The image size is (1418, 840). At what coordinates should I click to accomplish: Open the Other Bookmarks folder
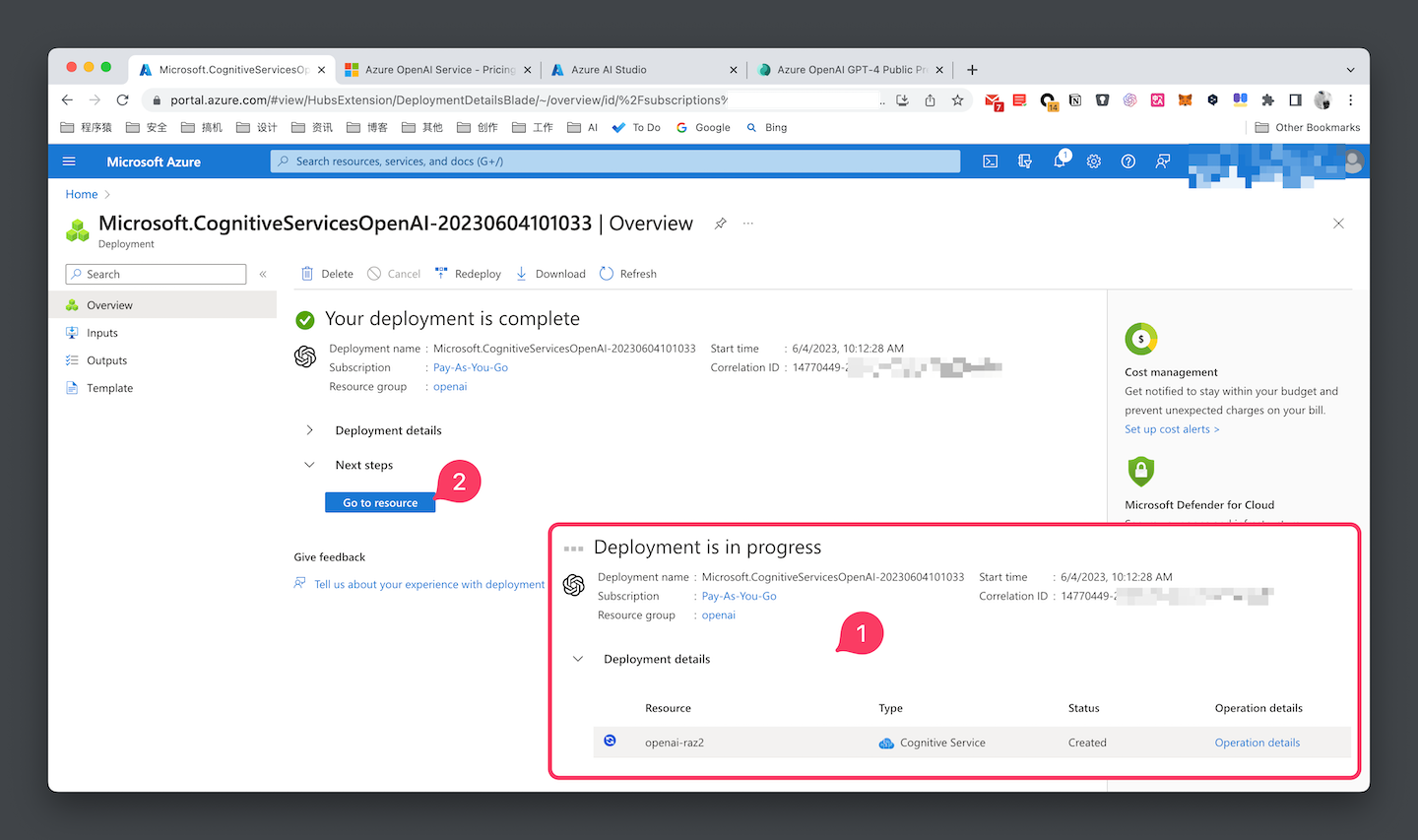click(x=1308, y=127)
